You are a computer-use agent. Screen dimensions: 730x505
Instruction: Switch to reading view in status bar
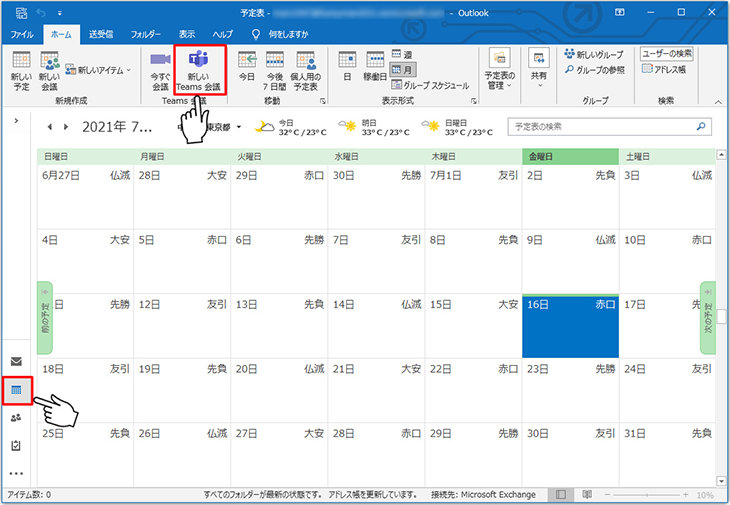587,494
